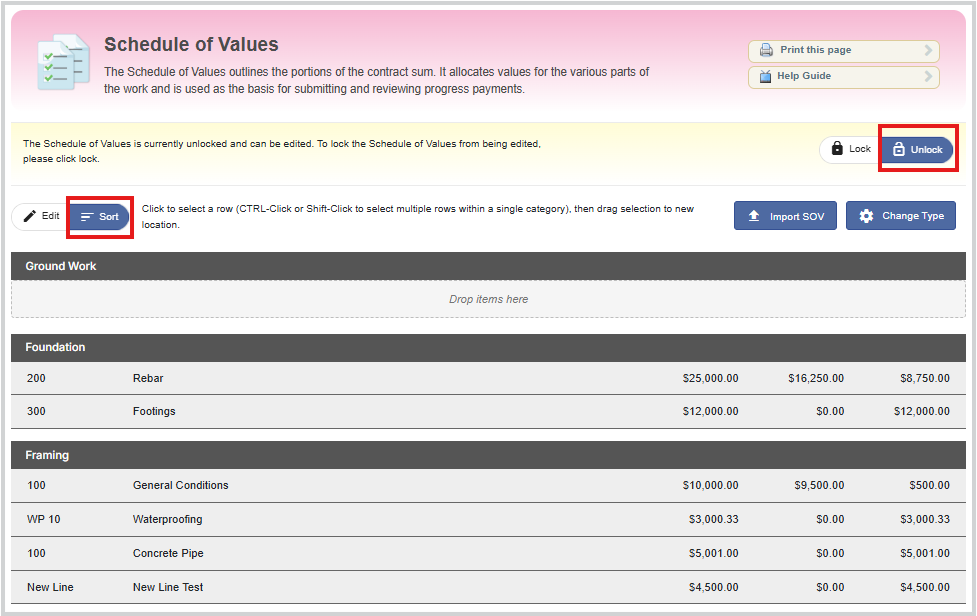Toggle the schedule to Unlock

[x=917, y=149]
